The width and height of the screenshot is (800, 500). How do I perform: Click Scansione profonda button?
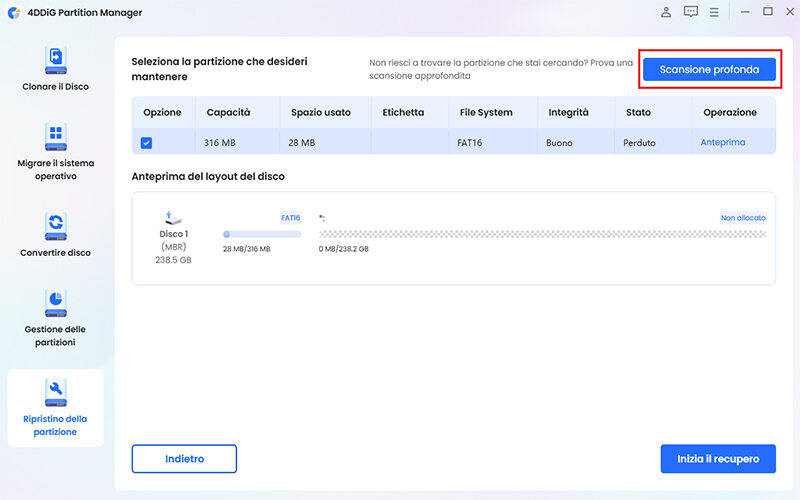709,70
